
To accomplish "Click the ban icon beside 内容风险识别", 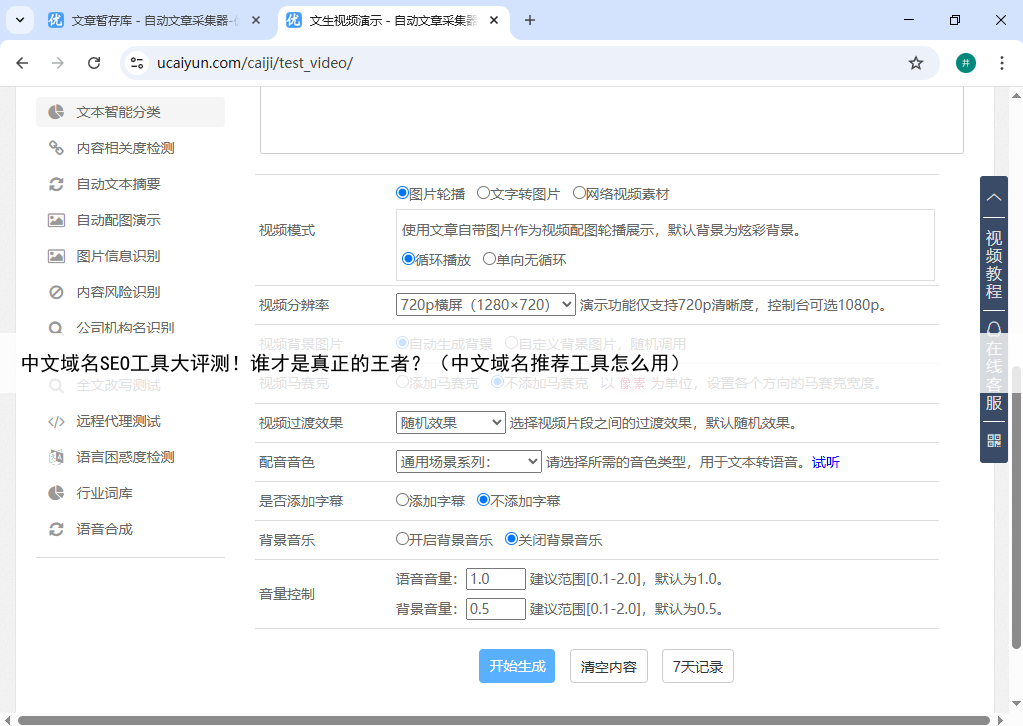I will (x=57, y=292).
